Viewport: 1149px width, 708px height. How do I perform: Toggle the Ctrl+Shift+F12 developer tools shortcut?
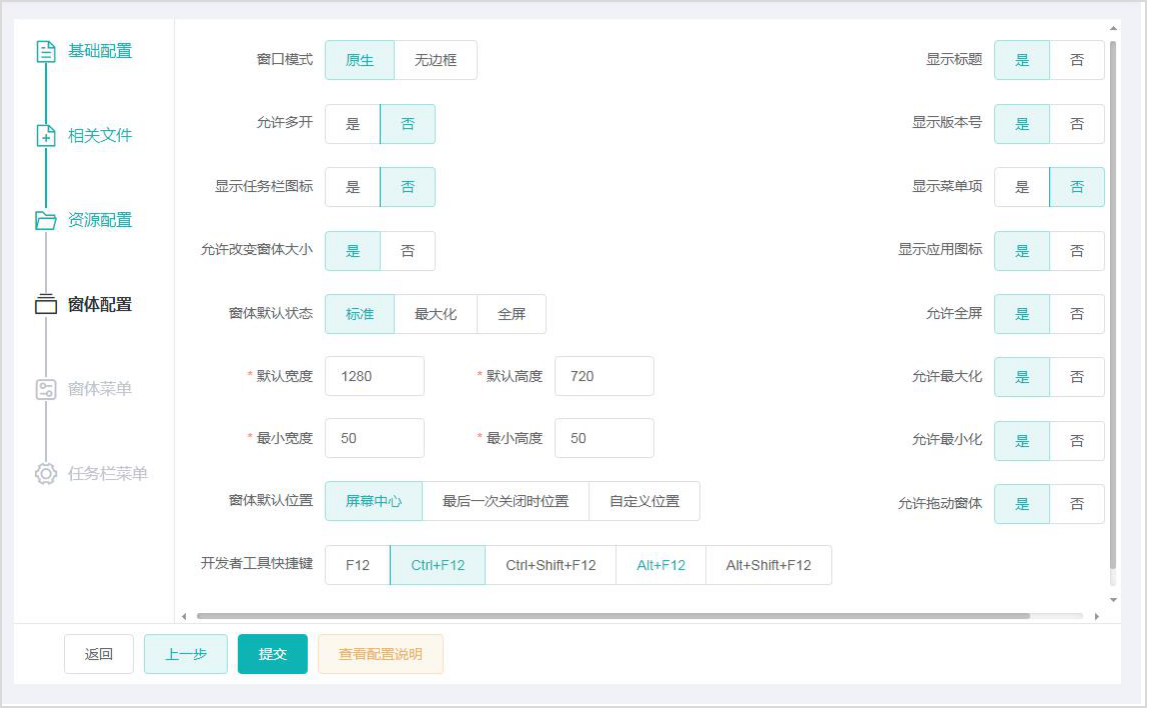coord(550,565)
